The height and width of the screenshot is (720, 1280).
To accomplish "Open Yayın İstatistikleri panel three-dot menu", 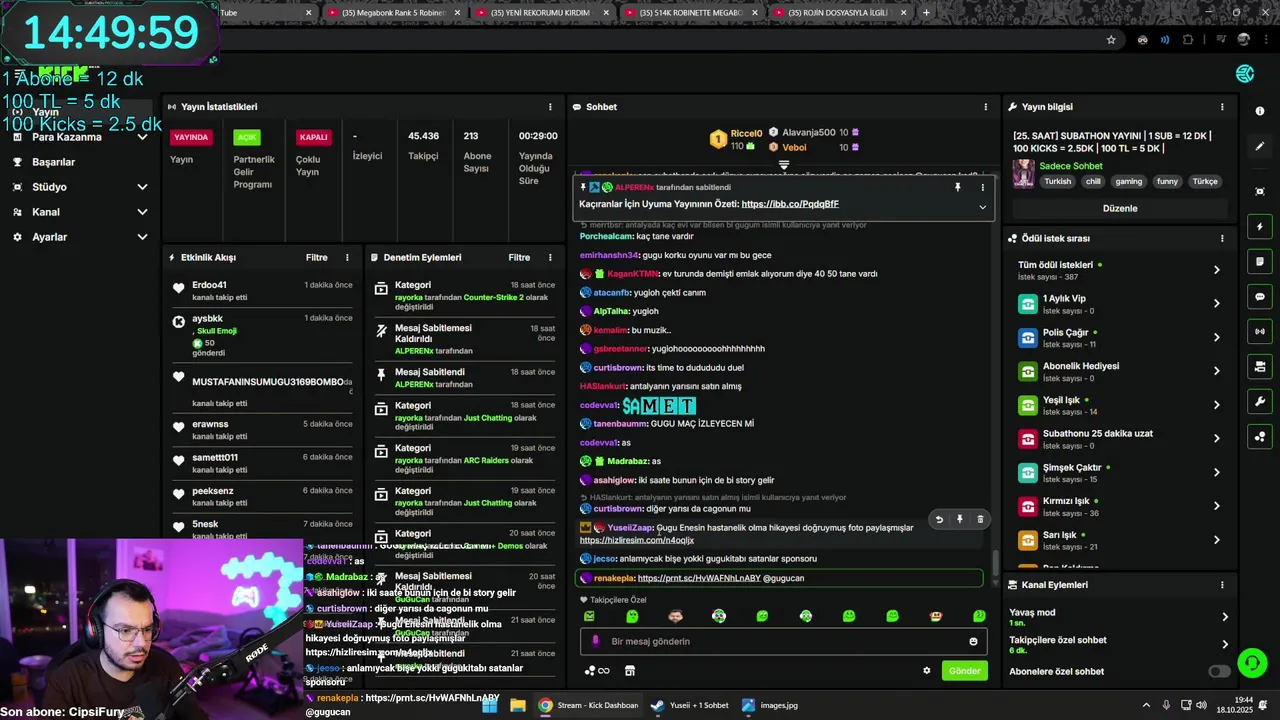I will click(549, 107).
